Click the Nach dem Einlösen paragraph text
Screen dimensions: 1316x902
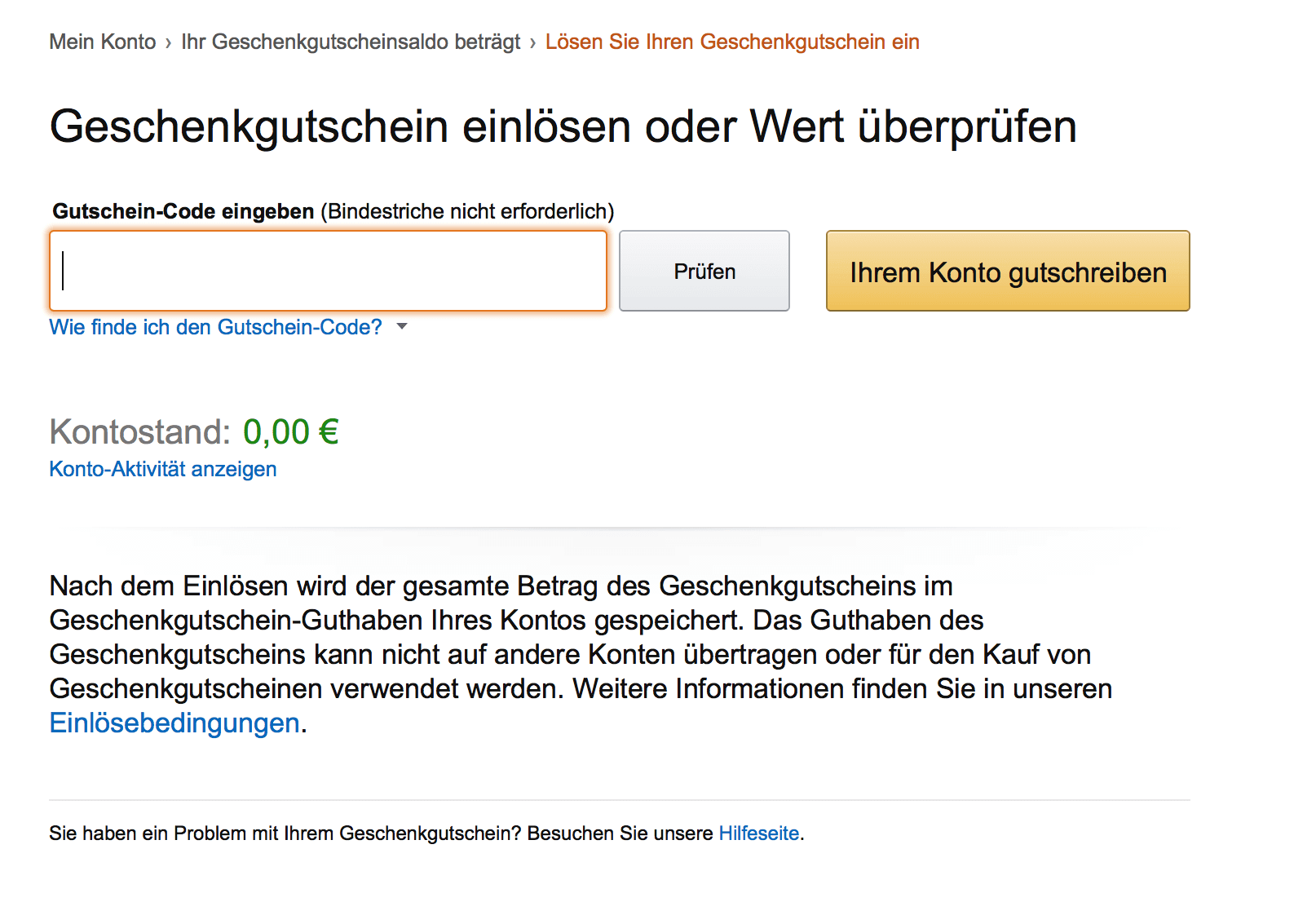[x=581, y=654]
